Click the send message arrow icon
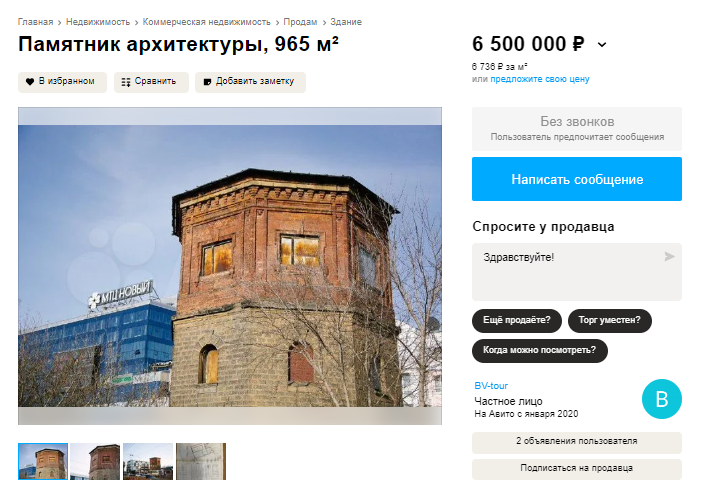The width and height of the screenshot is (702, 497). tap(669, 257)
